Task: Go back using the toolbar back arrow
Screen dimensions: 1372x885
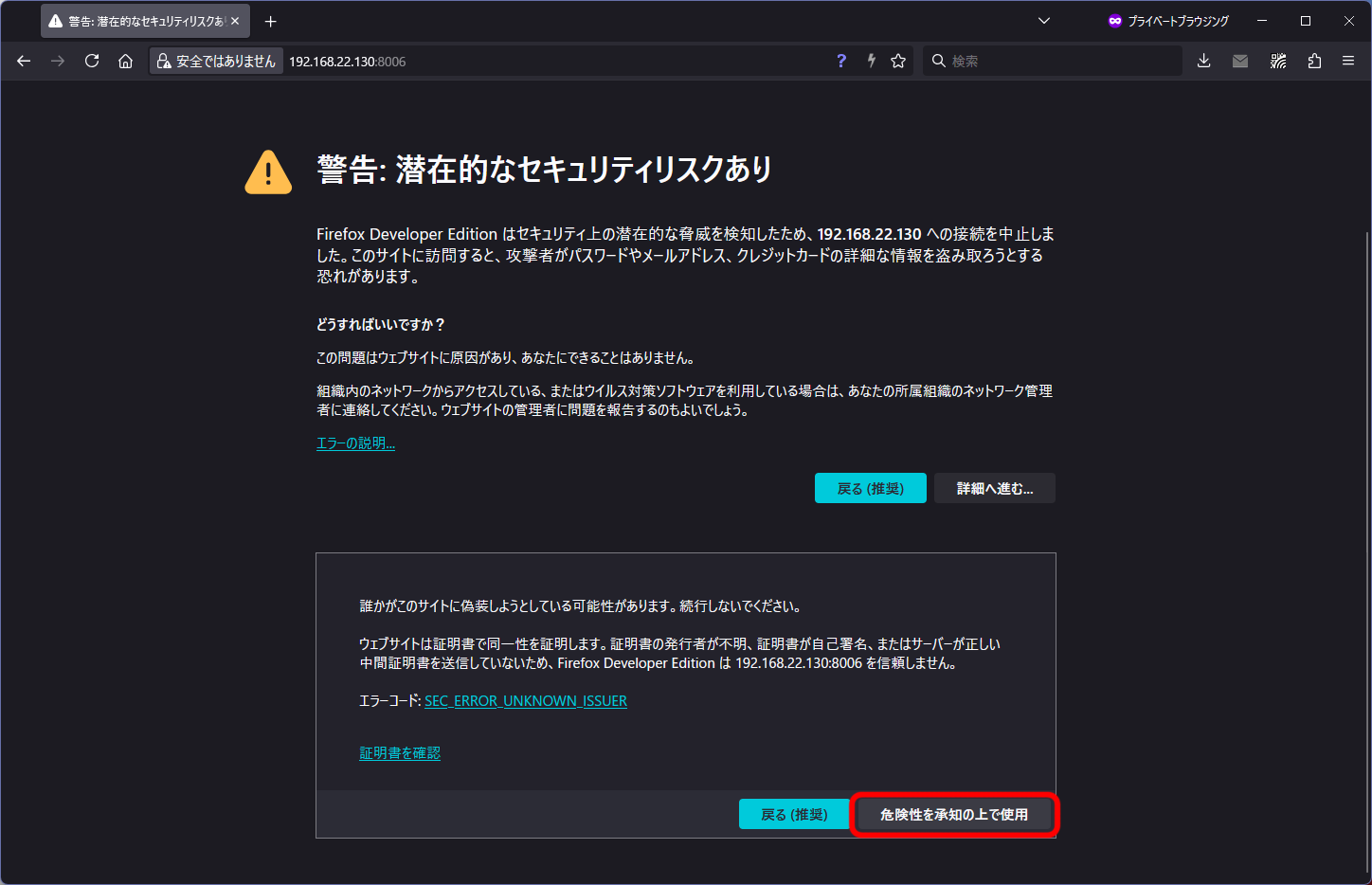Action: 24,61
